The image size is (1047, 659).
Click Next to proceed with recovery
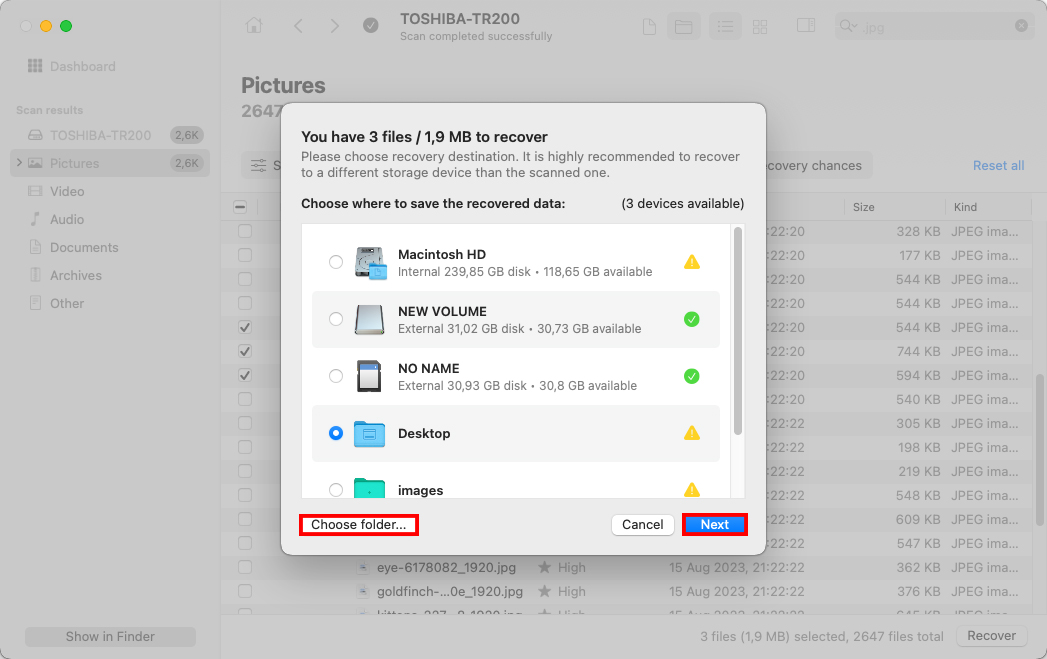tap(714, 524)
